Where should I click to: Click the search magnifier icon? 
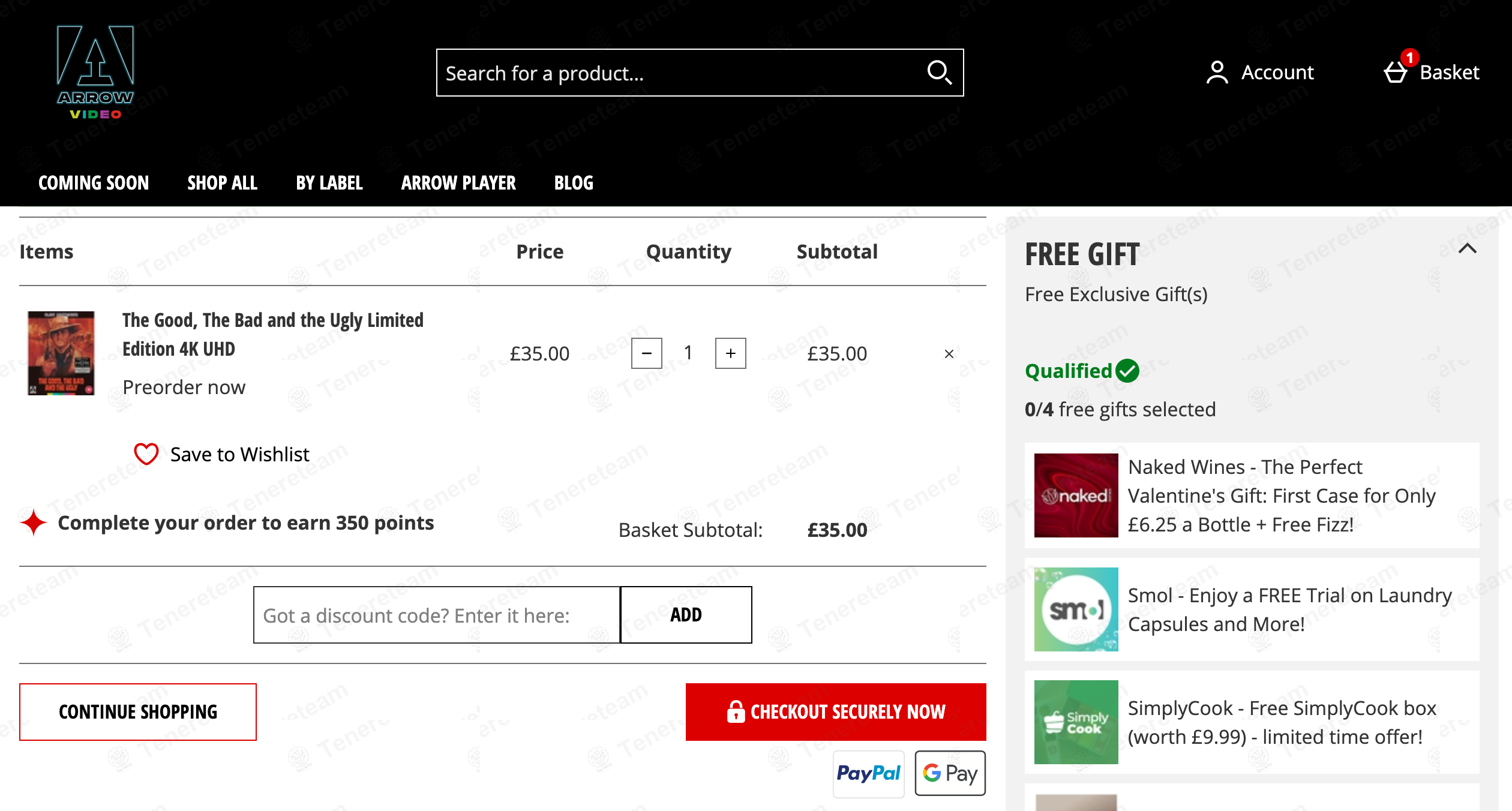coord(939,73)
